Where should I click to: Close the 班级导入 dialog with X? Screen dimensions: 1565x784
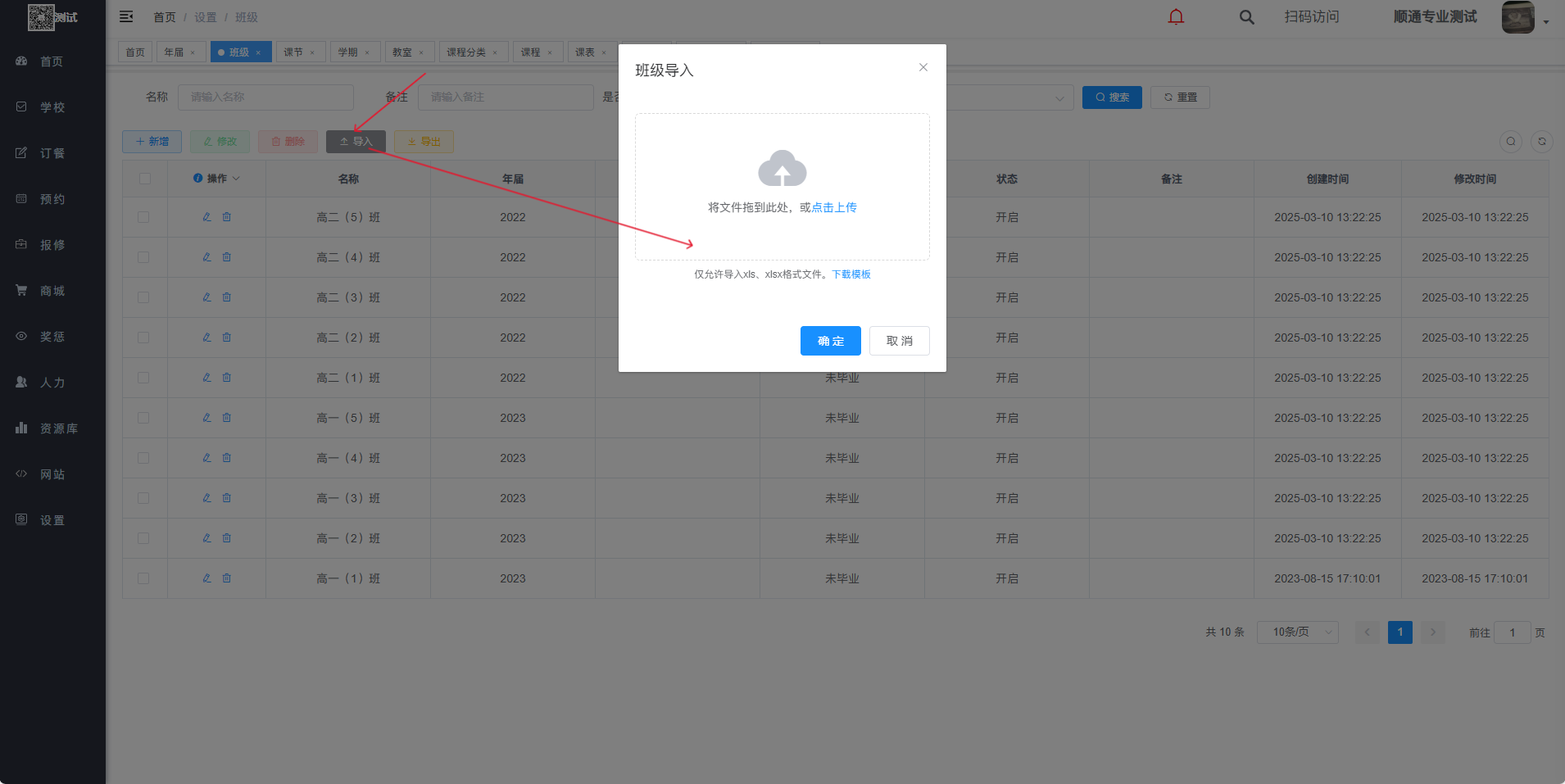coord(923,67)
